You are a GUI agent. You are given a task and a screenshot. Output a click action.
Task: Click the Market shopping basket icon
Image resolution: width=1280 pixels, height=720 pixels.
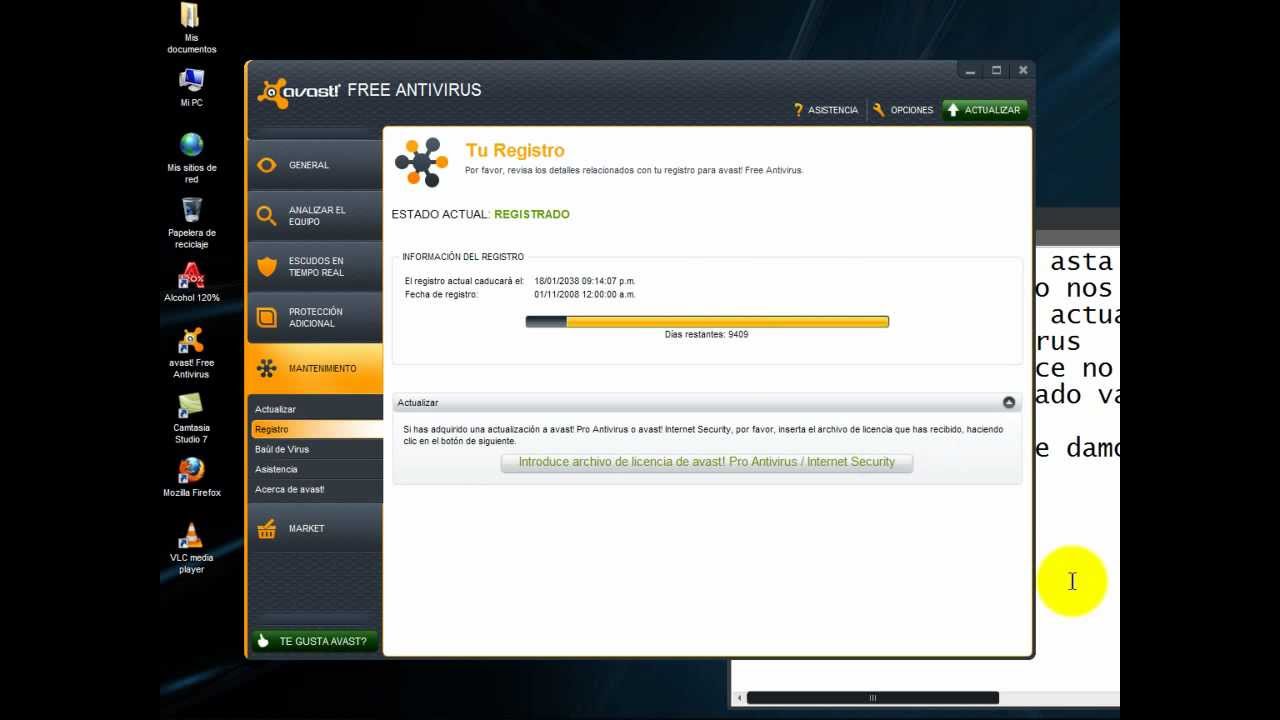click(x=267, y=528)
